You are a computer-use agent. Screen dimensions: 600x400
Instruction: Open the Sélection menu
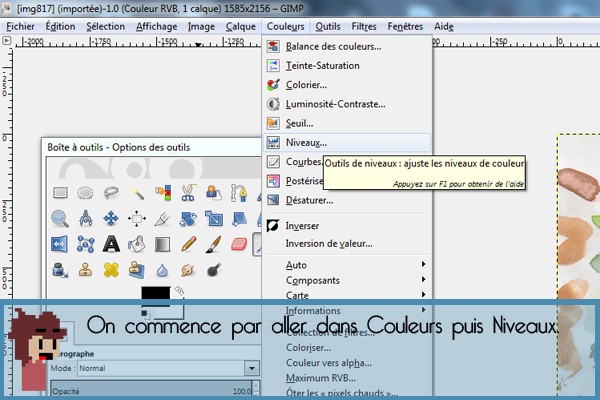[x=106, y=26]
